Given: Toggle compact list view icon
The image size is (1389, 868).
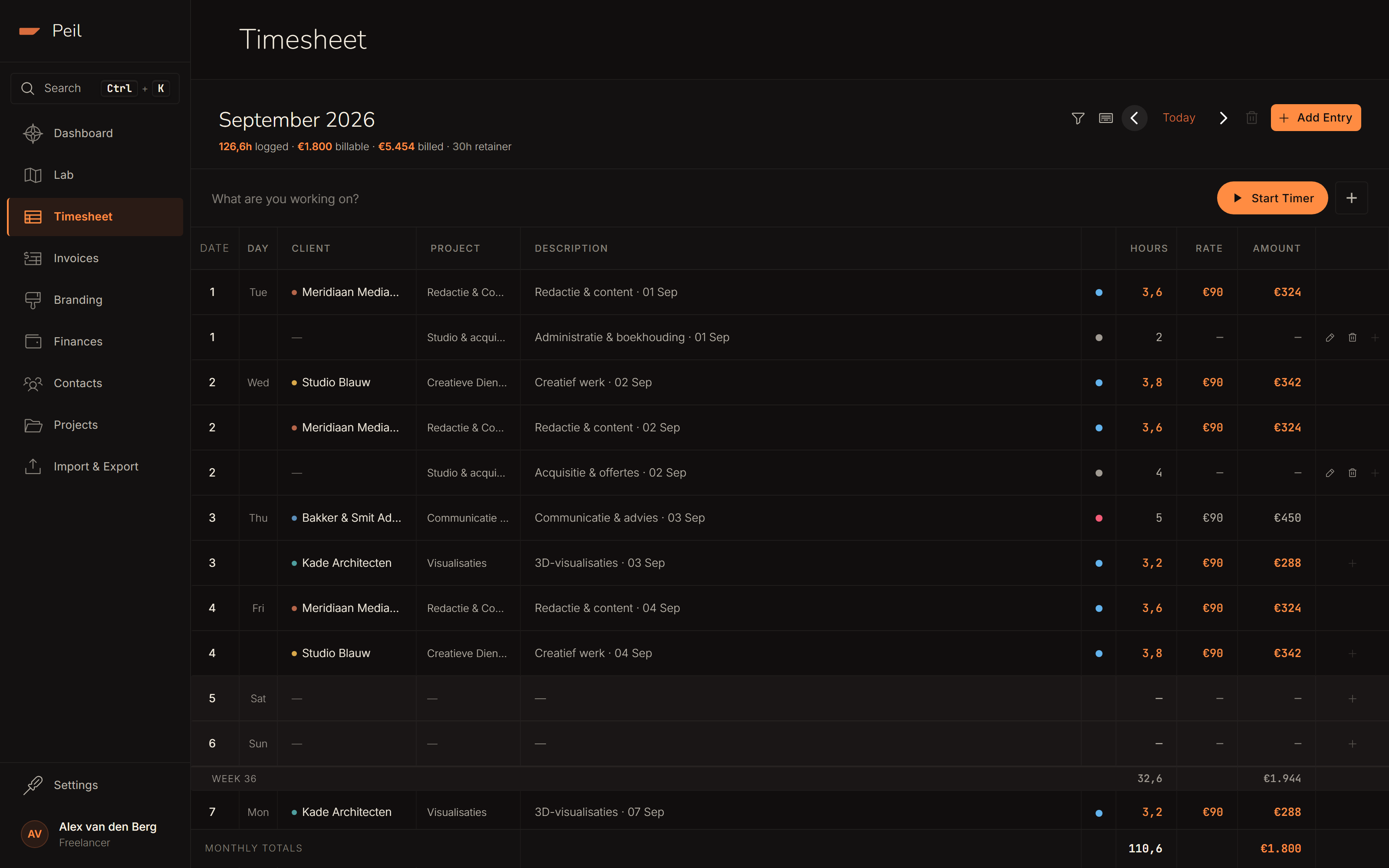Looking at the screenshot, I should pyautogui.click(x=1106, y=118).
